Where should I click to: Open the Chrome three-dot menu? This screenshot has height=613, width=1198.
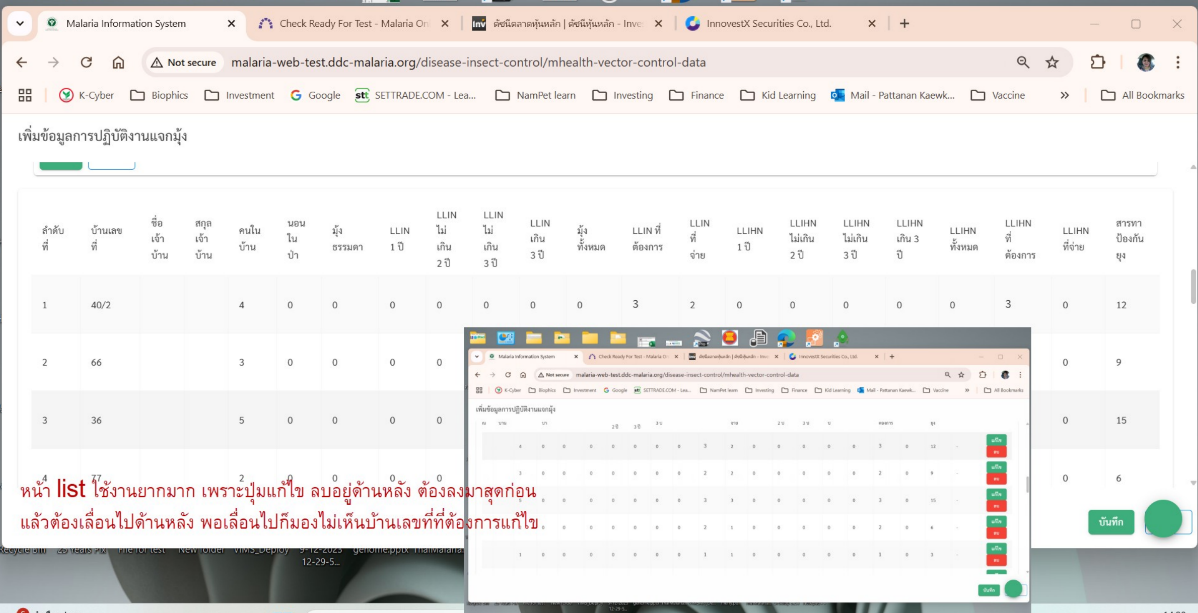[x=1178, y=62]
